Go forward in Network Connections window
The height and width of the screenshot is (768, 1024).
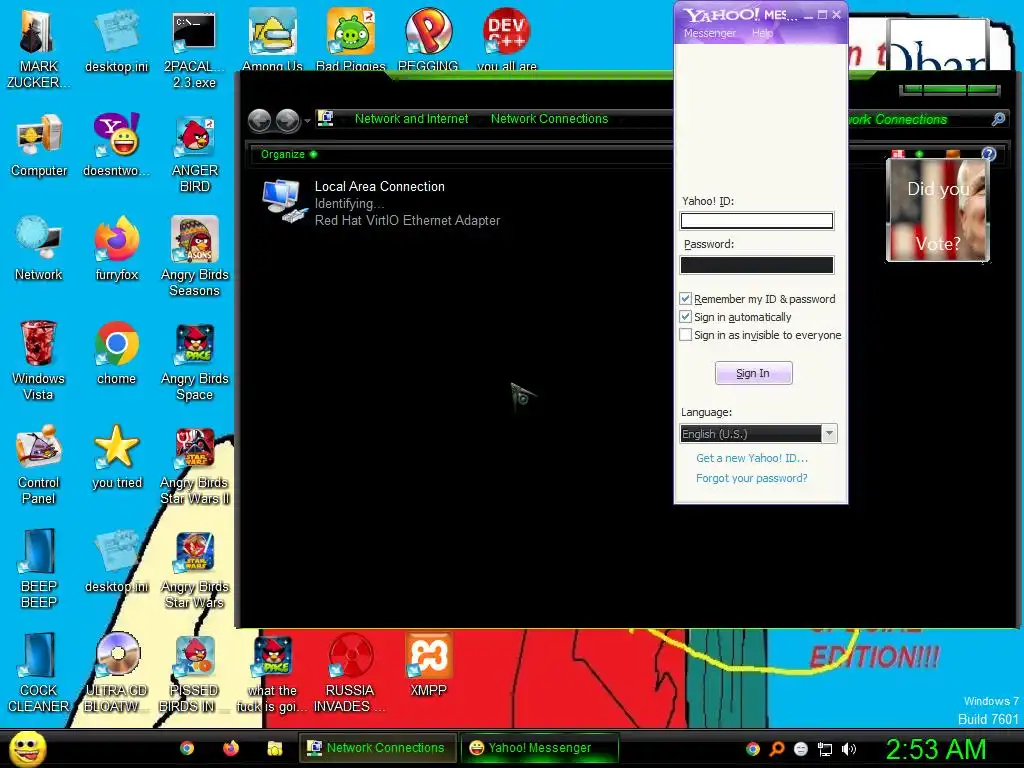[x=287, y=120]
